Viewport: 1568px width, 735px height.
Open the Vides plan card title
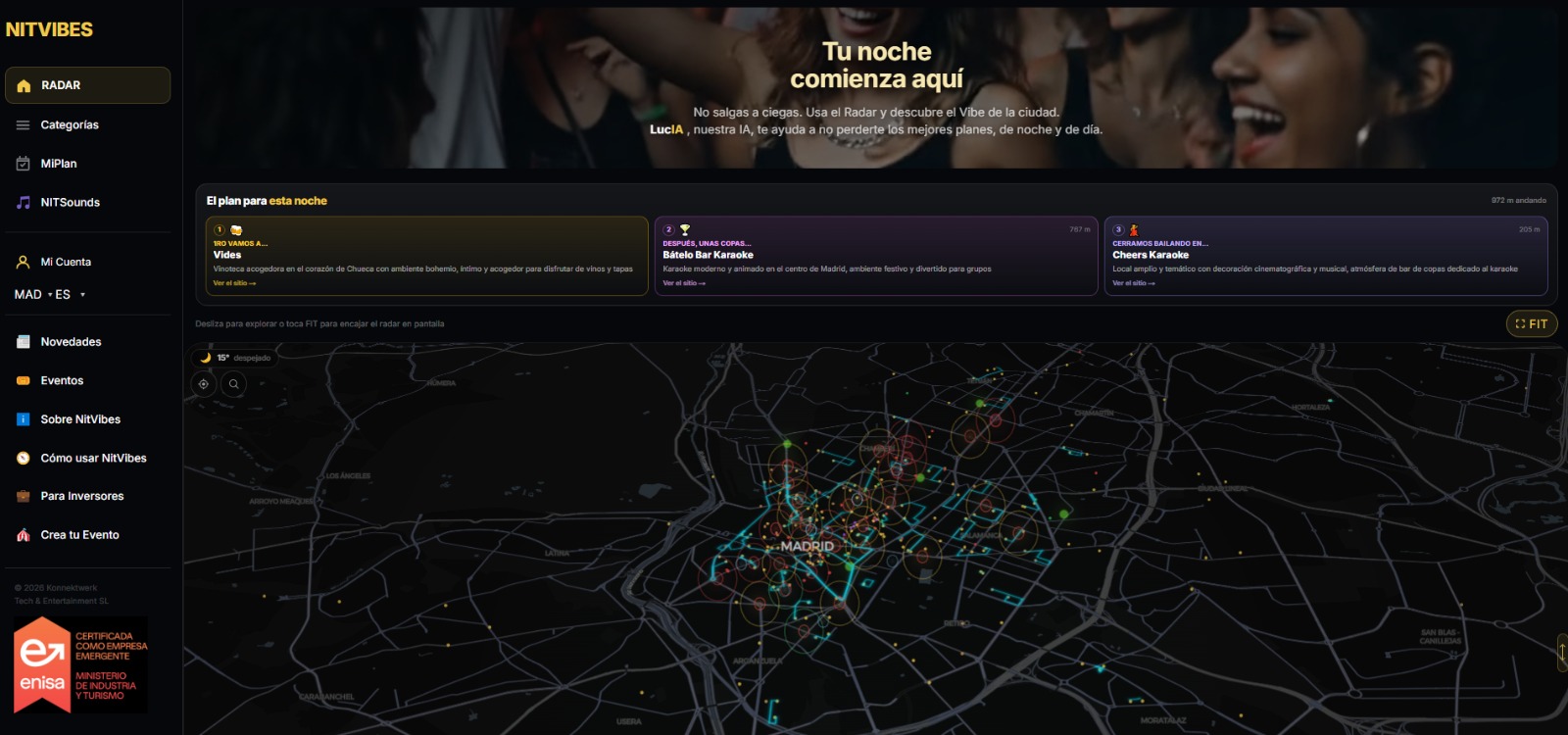pyautogui.click(x=227, y=255)
